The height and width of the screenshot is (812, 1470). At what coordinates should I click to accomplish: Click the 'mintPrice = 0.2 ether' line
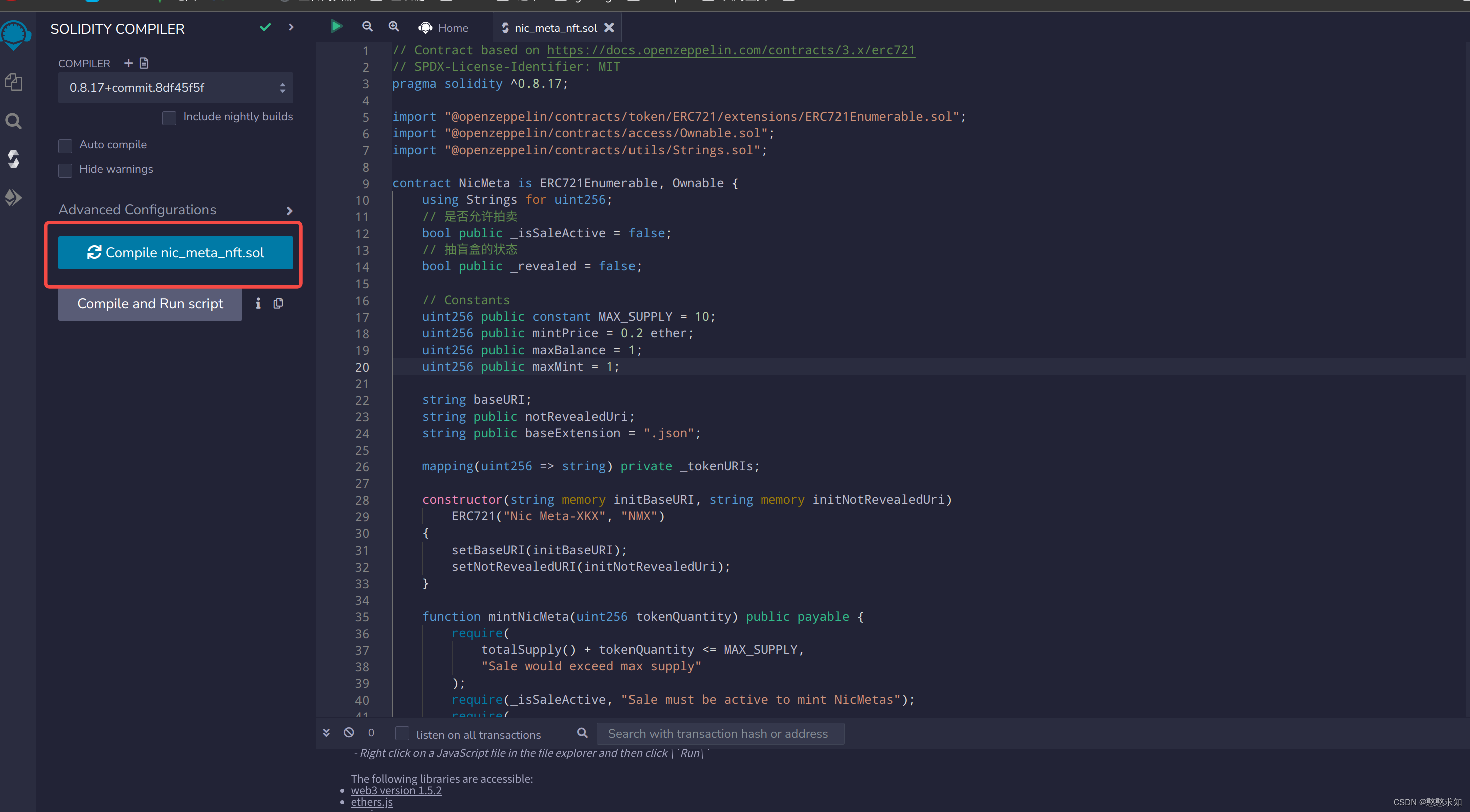[x=557, y=333]
